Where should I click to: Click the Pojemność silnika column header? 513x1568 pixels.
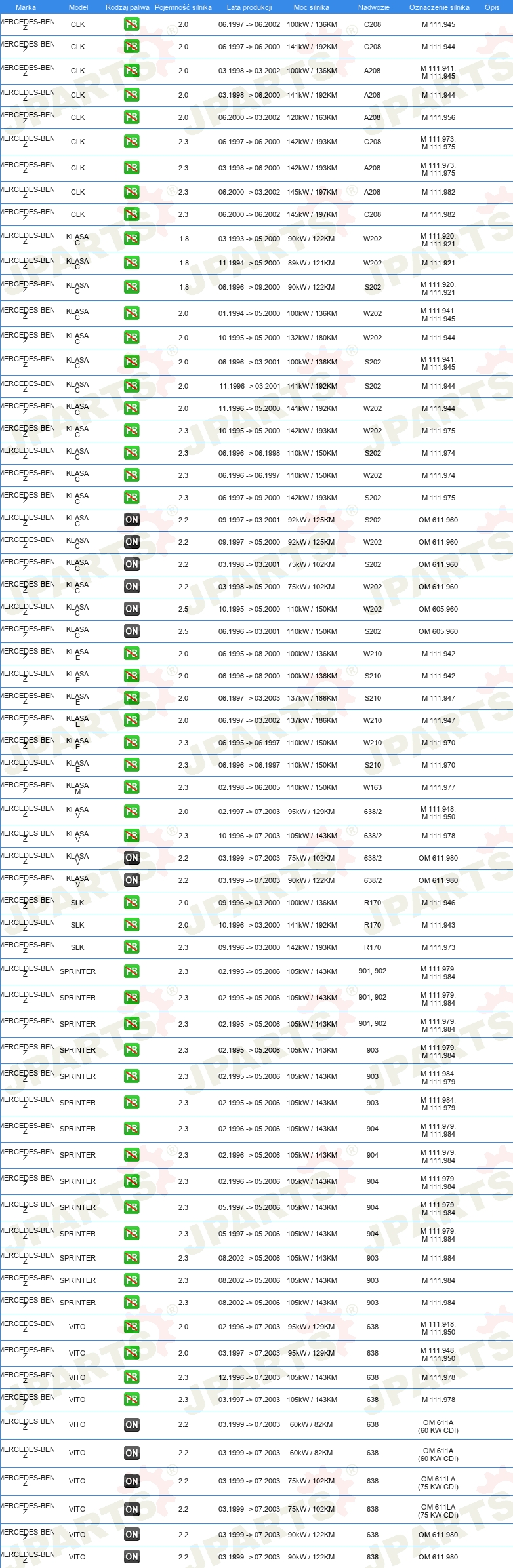pos(183,7)
